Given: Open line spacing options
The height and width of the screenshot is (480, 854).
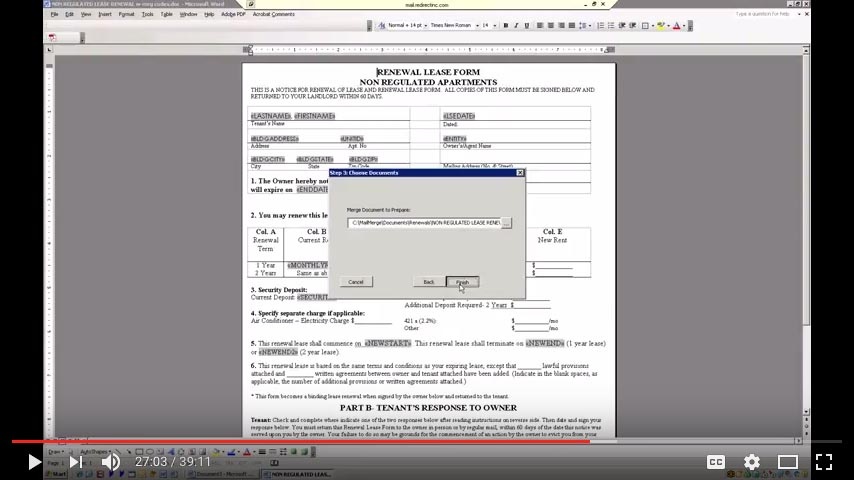Looking at the screenshot, I should [x=583, y=26].
